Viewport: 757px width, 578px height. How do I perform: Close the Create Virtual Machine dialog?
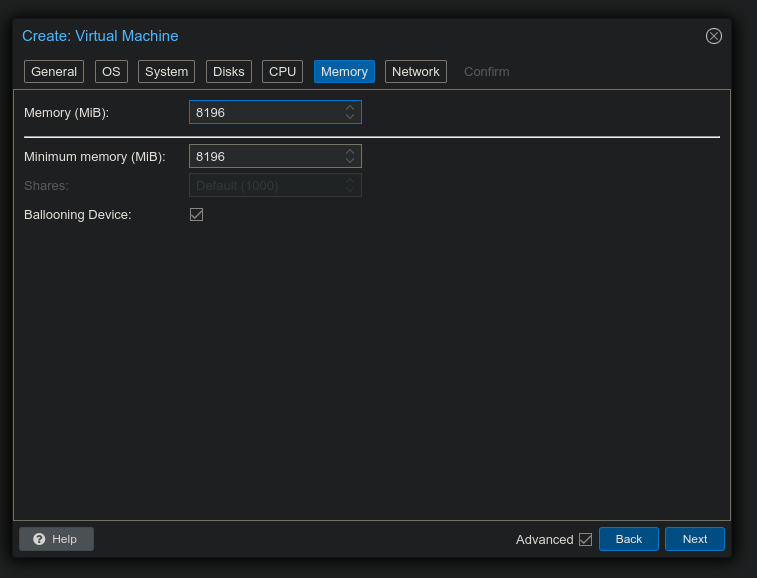click(713, 36)
